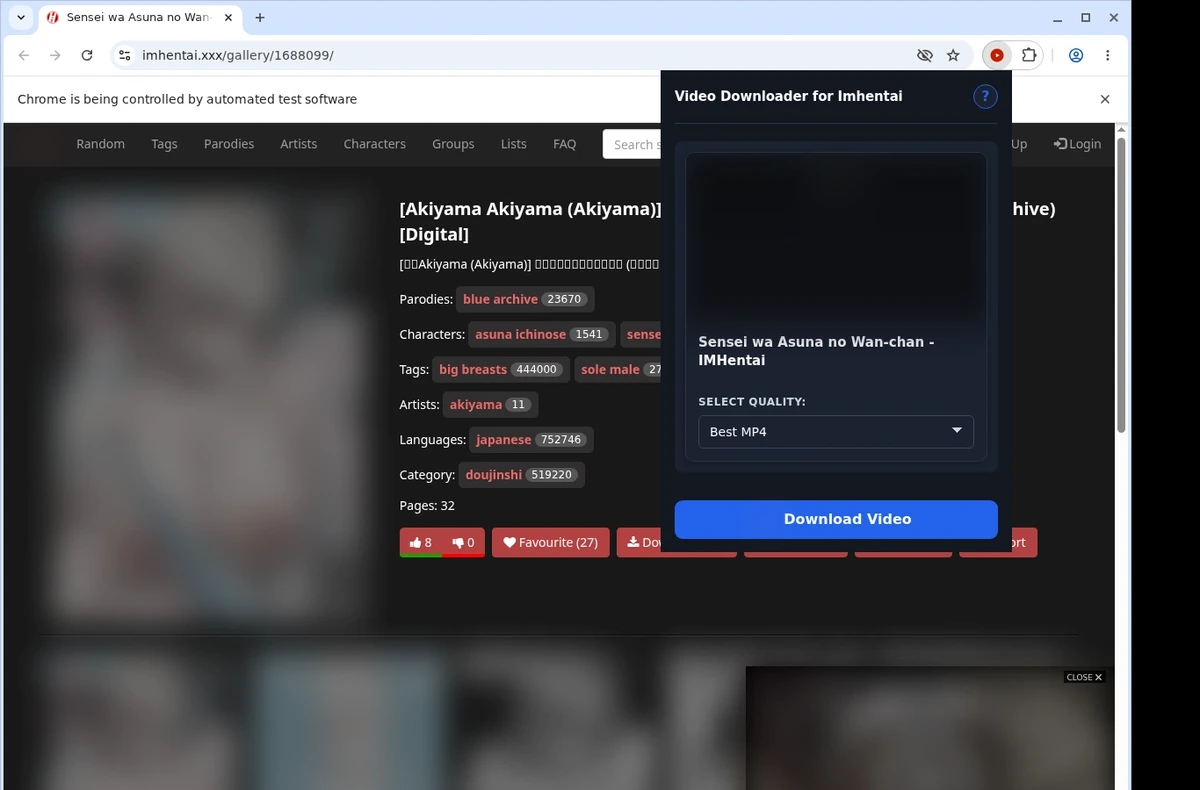Open the blue archive parody tag
The width and height of the screenshot is (1200, 790).
[525, 299]
